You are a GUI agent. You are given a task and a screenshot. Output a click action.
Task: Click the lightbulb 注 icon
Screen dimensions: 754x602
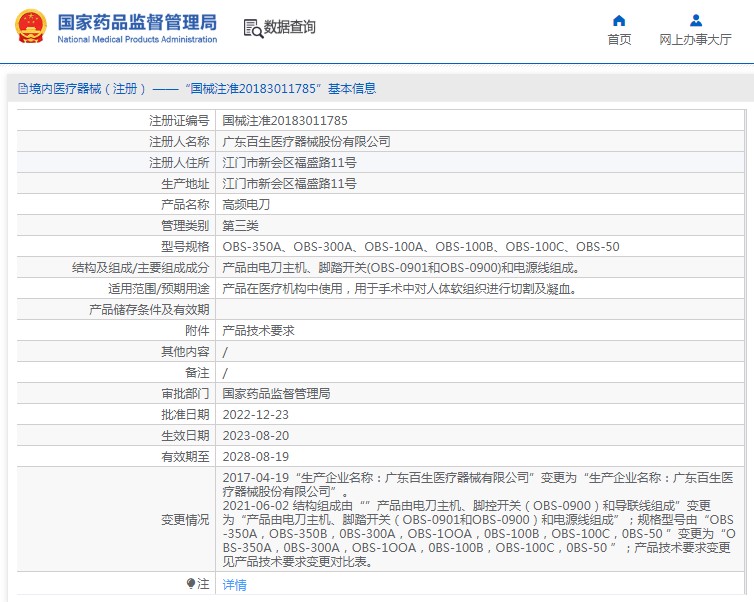[x=191, y=584]
